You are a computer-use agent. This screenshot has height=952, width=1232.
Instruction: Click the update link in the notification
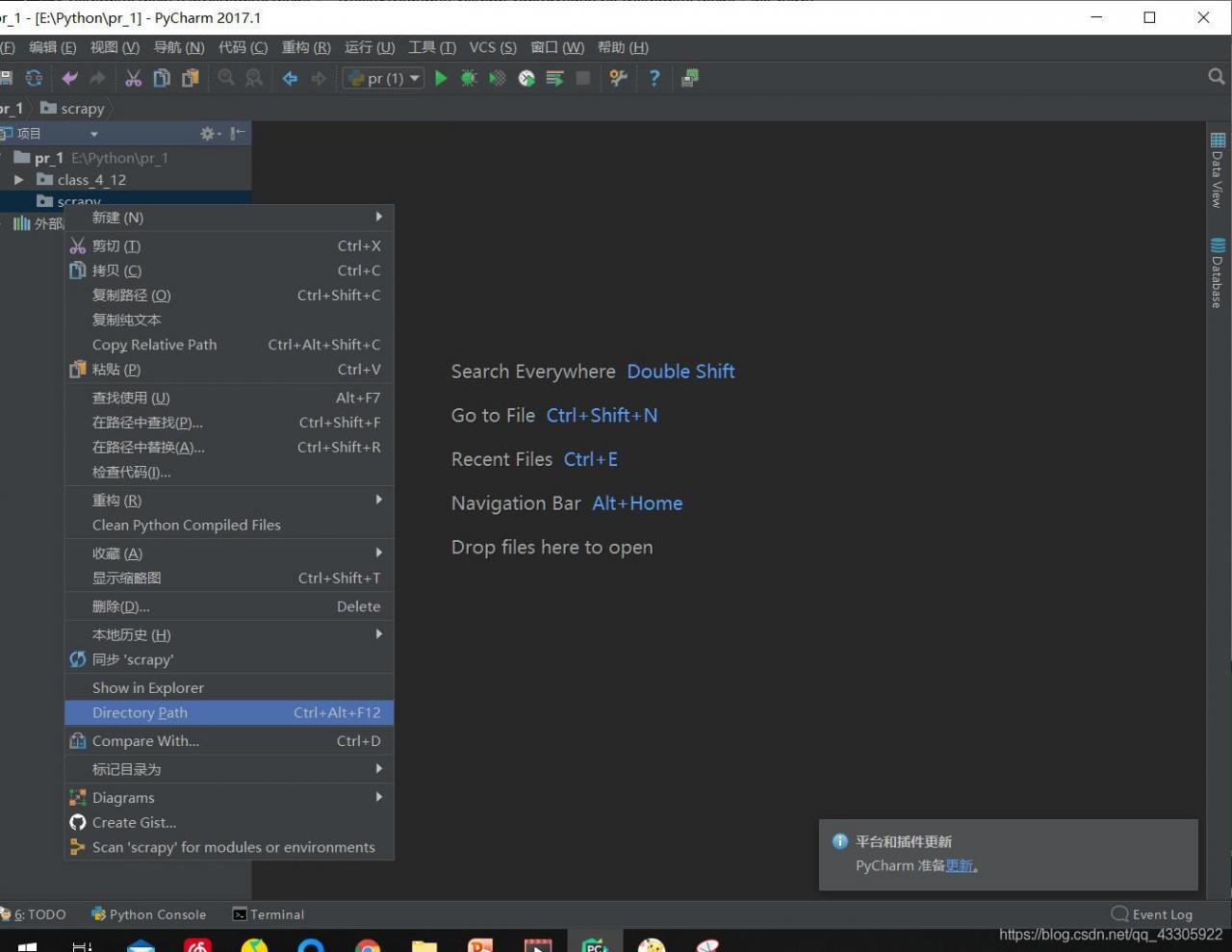pyautogui.click(x=959, y=865)
